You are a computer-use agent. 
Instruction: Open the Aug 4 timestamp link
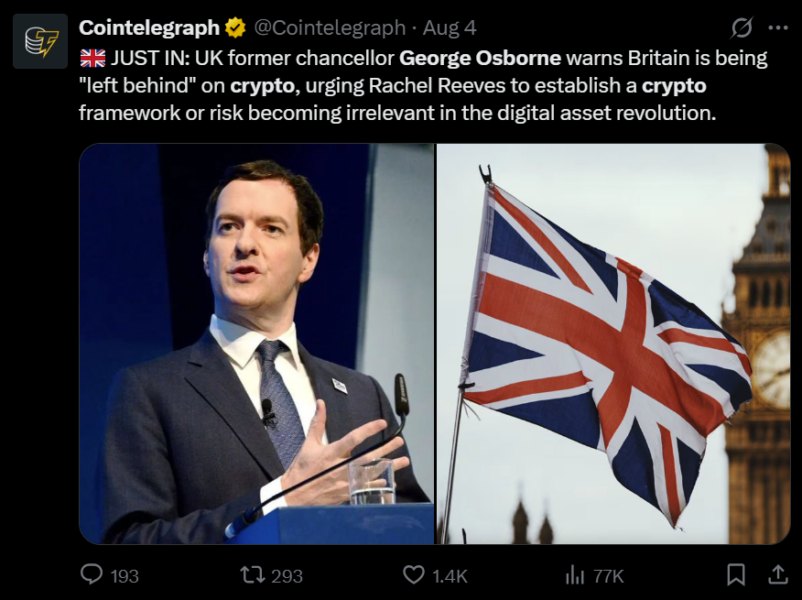pyautogui.click(x=449, y=27)
